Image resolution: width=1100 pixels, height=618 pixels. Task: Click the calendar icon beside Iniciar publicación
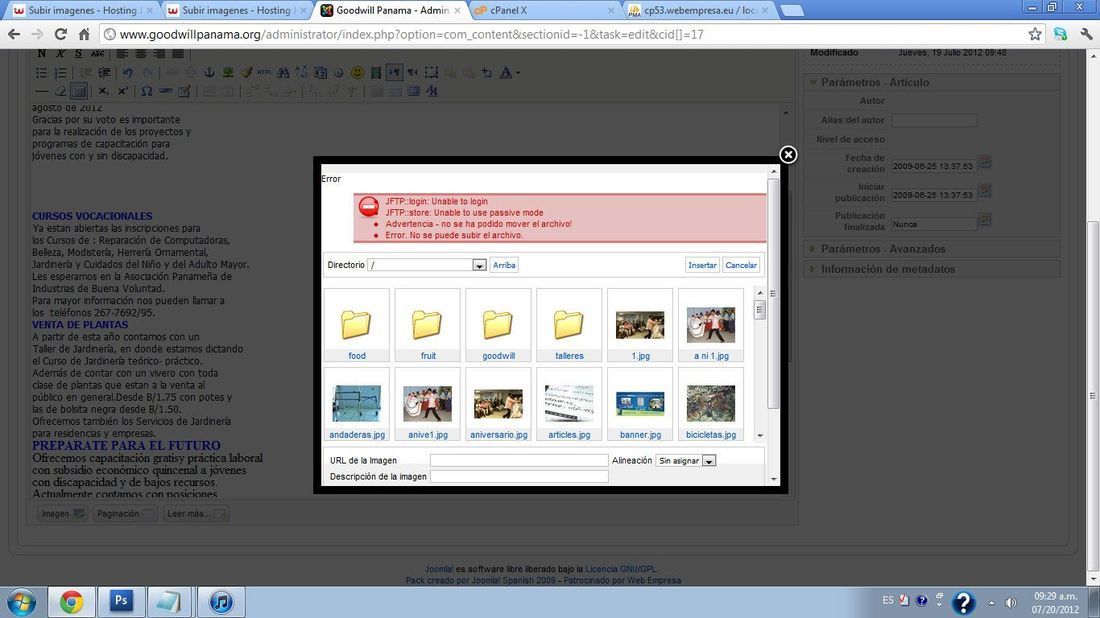point(985,191)
